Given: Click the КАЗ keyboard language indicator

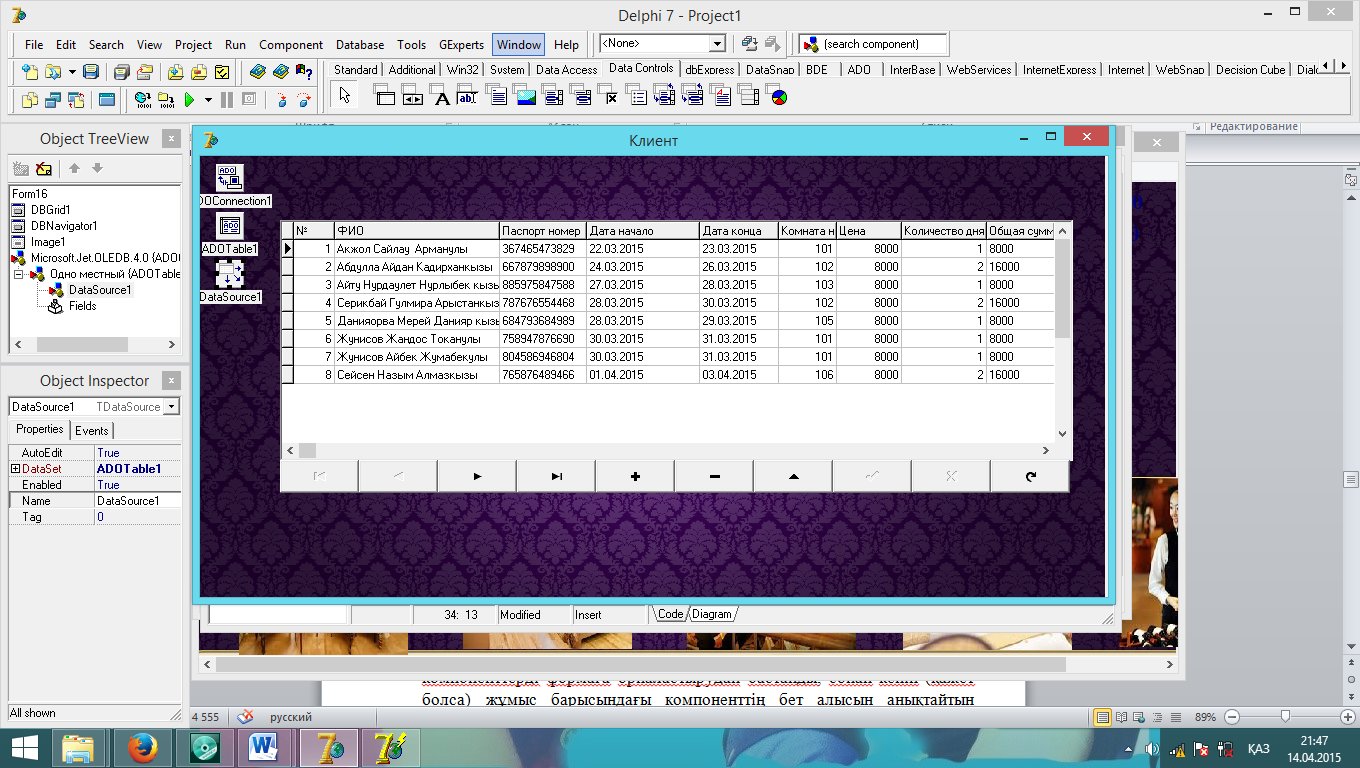Looking at the screenshot, I should pos(1259,748).
